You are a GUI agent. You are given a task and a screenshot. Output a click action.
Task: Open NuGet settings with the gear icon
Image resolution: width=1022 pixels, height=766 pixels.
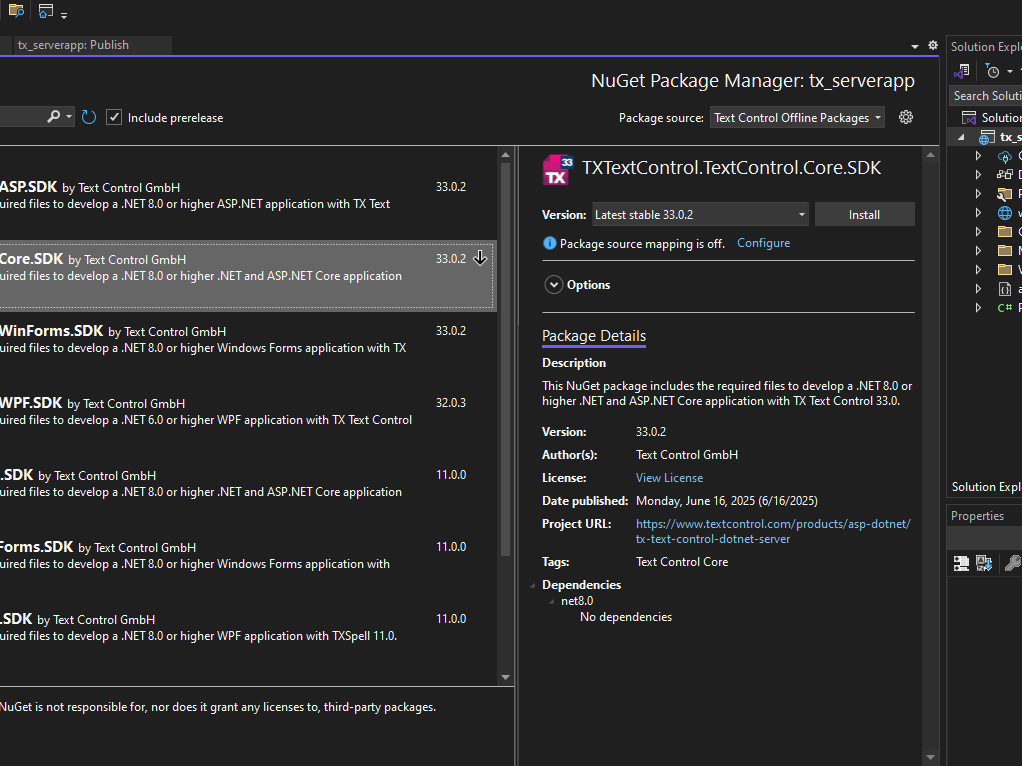point(905,117)
